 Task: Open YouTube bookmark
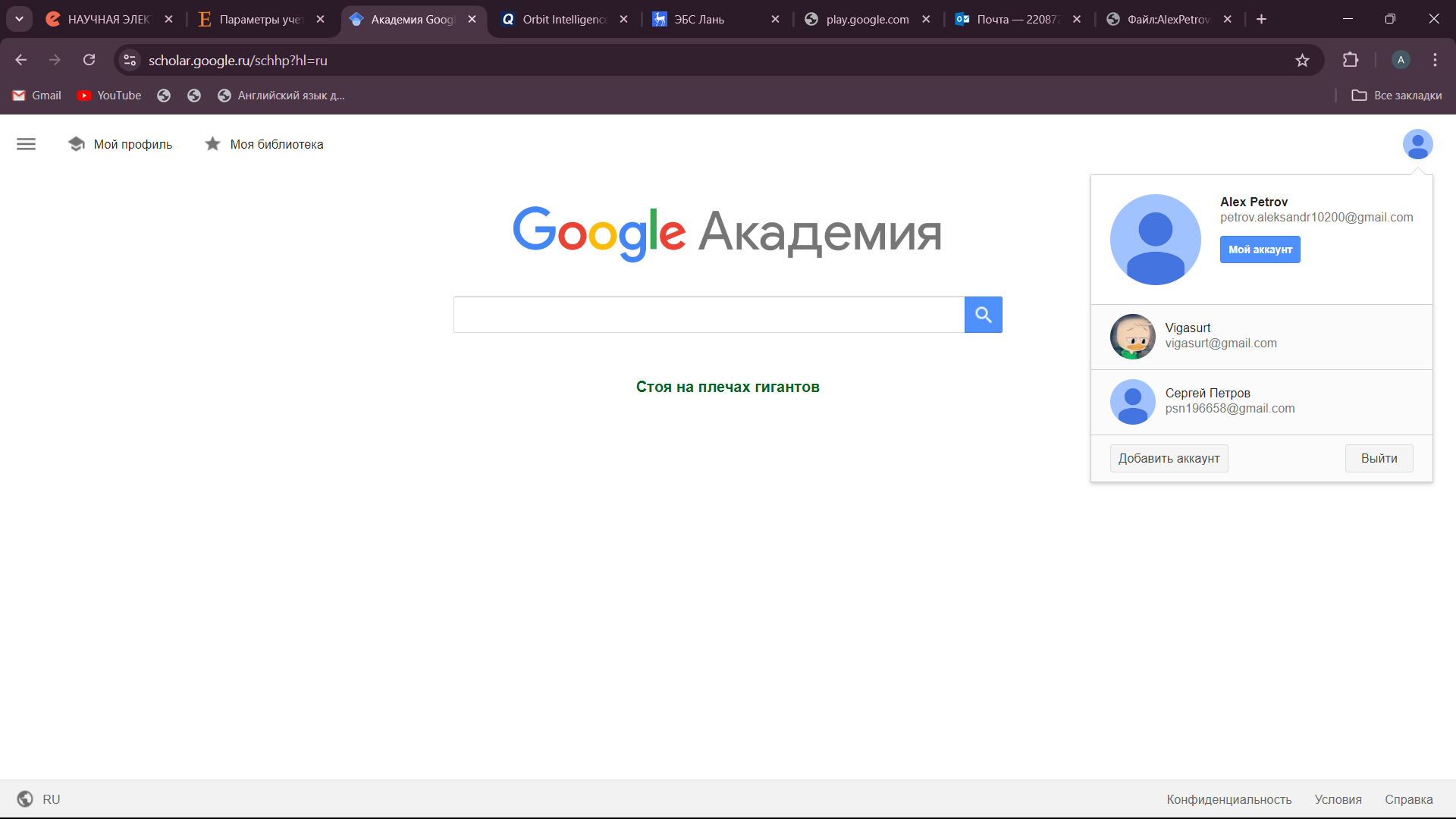pos(109,96)
